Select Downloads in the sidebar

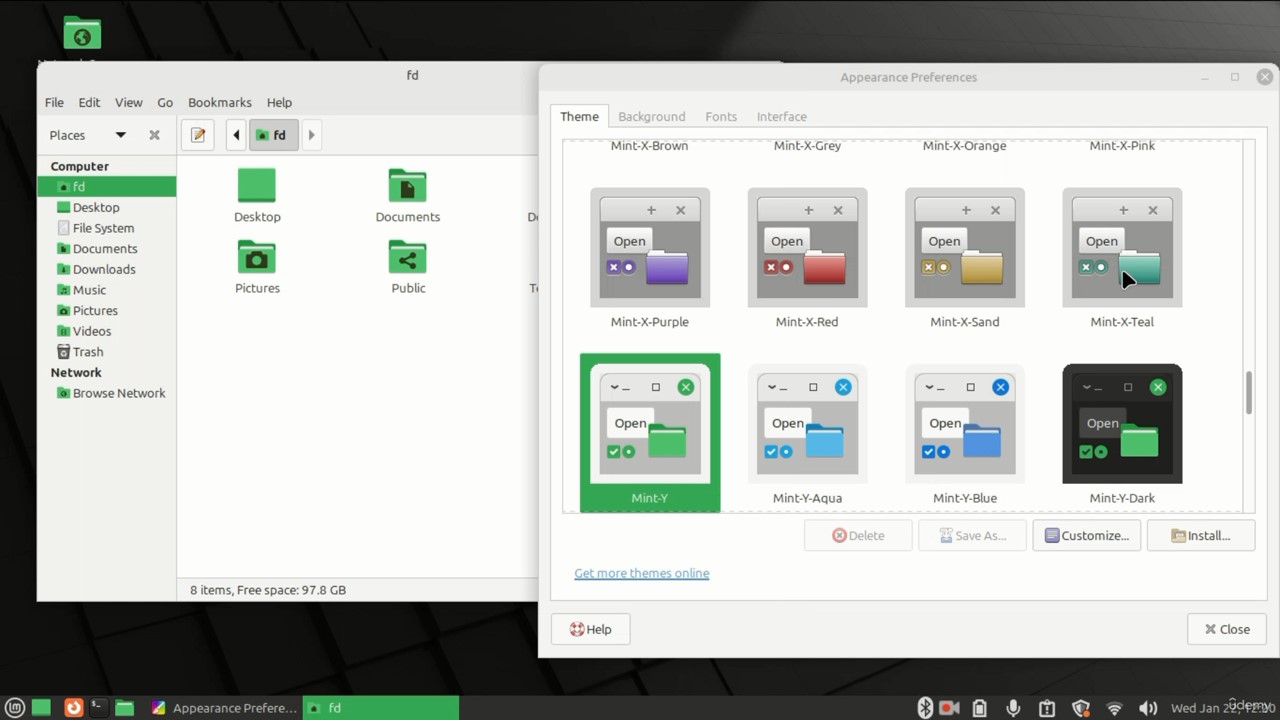click(x=107, y=269)
